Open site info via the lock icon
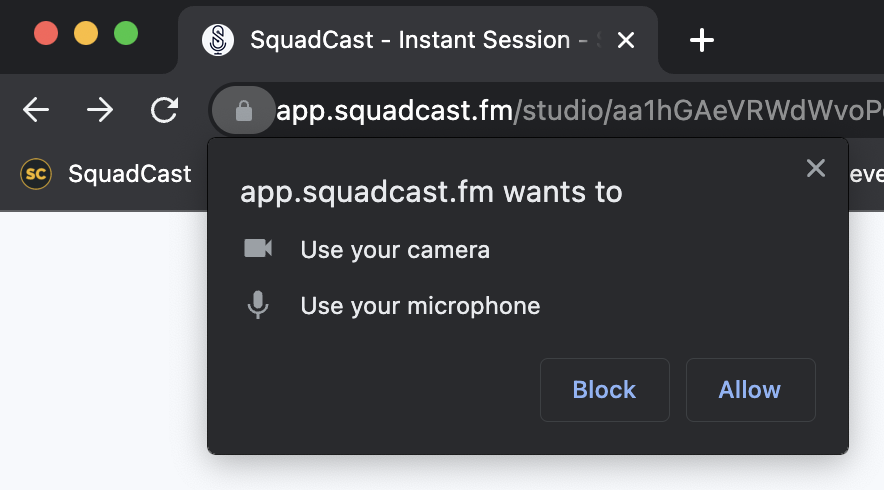 point(243,110)
